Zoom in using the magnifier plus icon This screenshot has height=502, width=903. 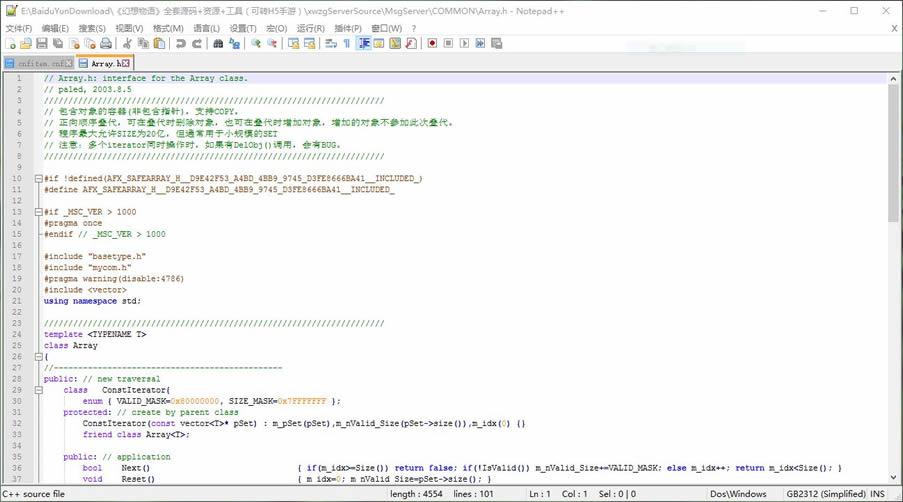[256, 44]
